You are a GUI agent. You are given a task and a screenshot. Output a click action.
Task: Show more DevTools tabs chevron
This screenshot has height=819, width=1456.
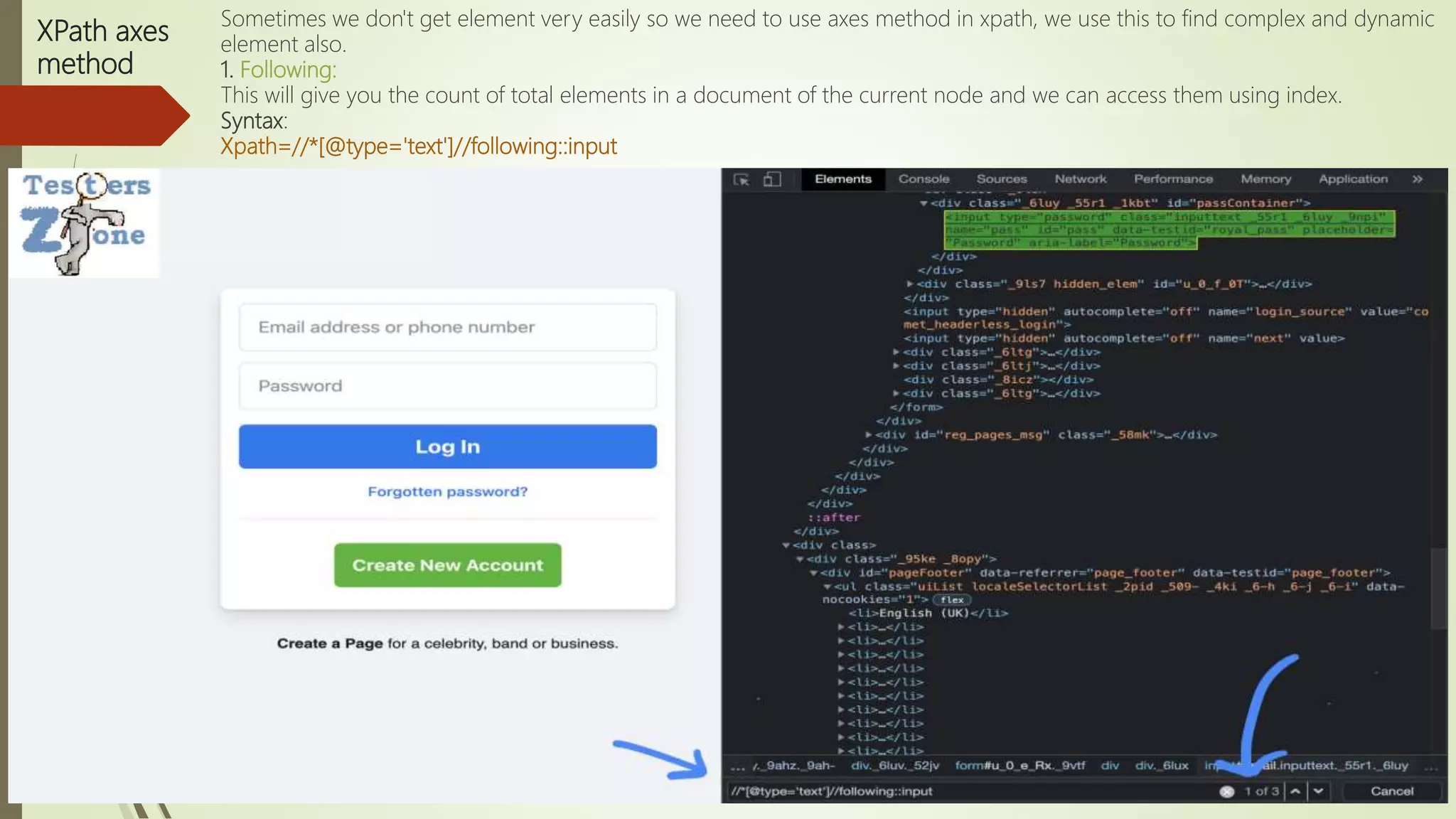click(x=1417, y=179)
